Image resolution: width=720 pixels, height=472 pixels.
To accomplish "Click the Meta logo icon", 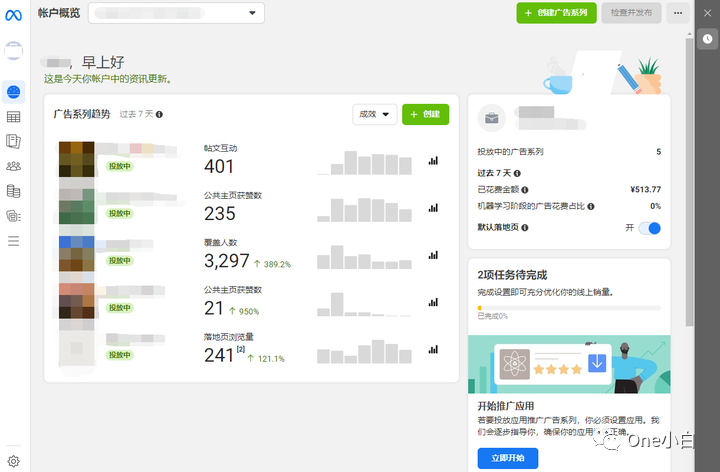I will coord(13,15).
